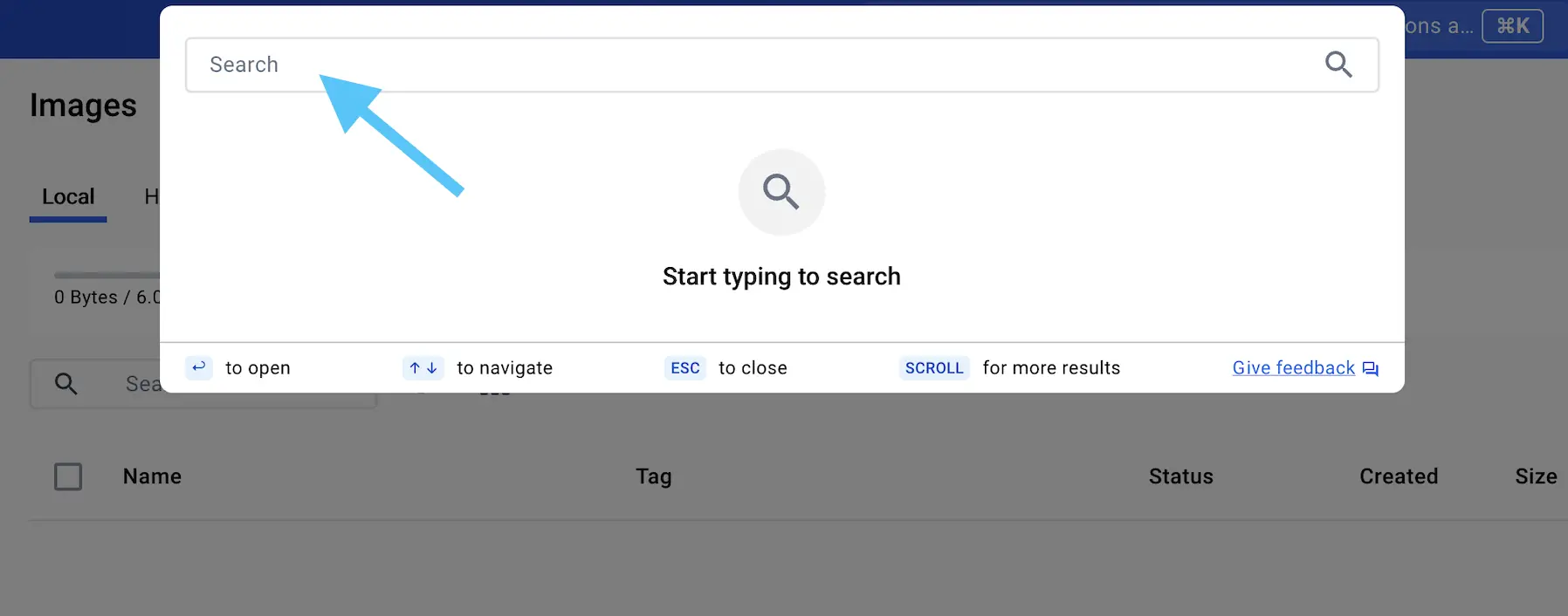Click the feedback chat icon beside Give feedback
Image resolution: width=1568 pixels, height=616 pixels.
point(1370,368)
